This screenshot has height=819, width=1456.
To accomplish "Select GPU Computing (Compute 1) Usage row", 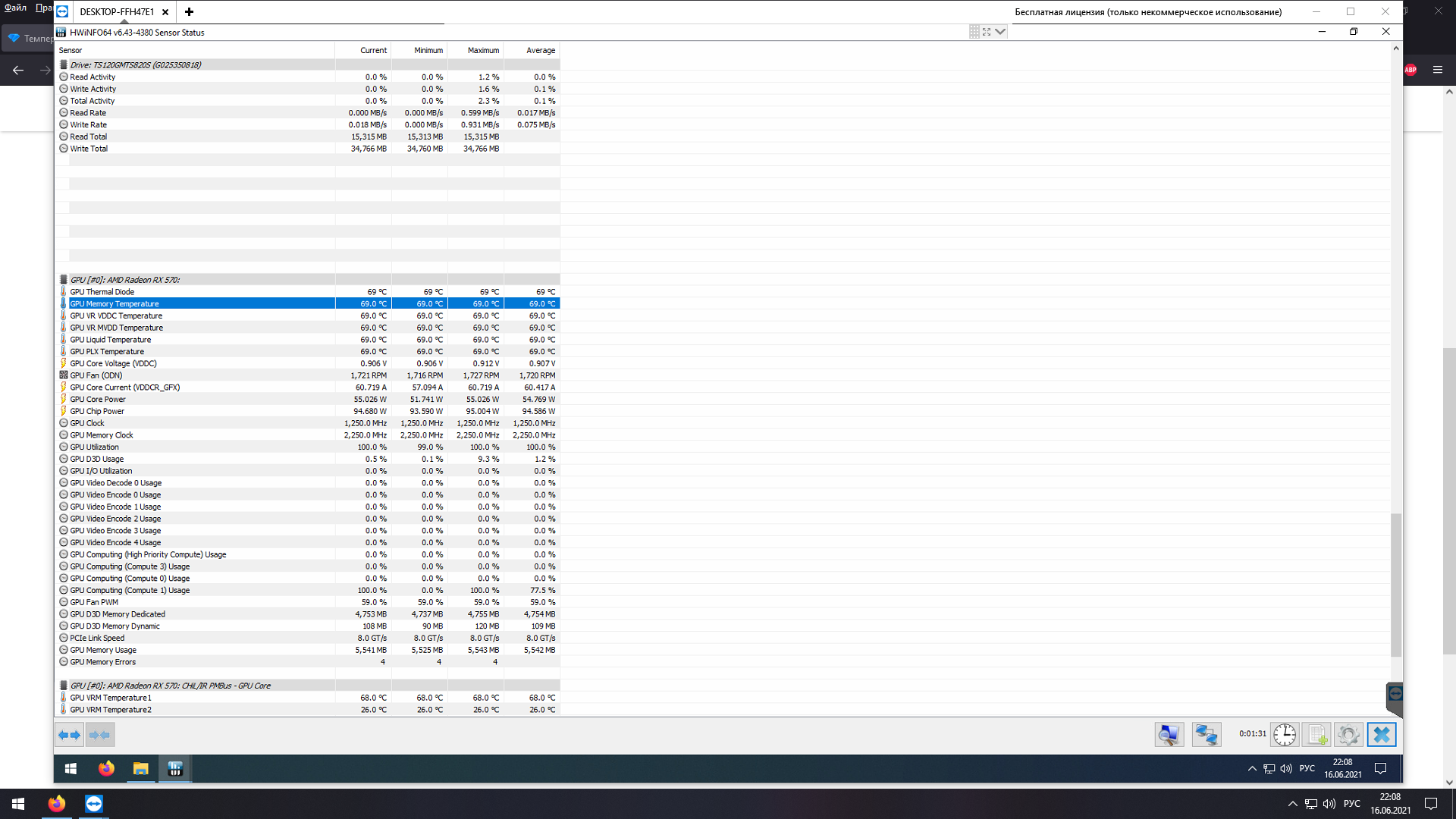I will [x=309, y=591].
